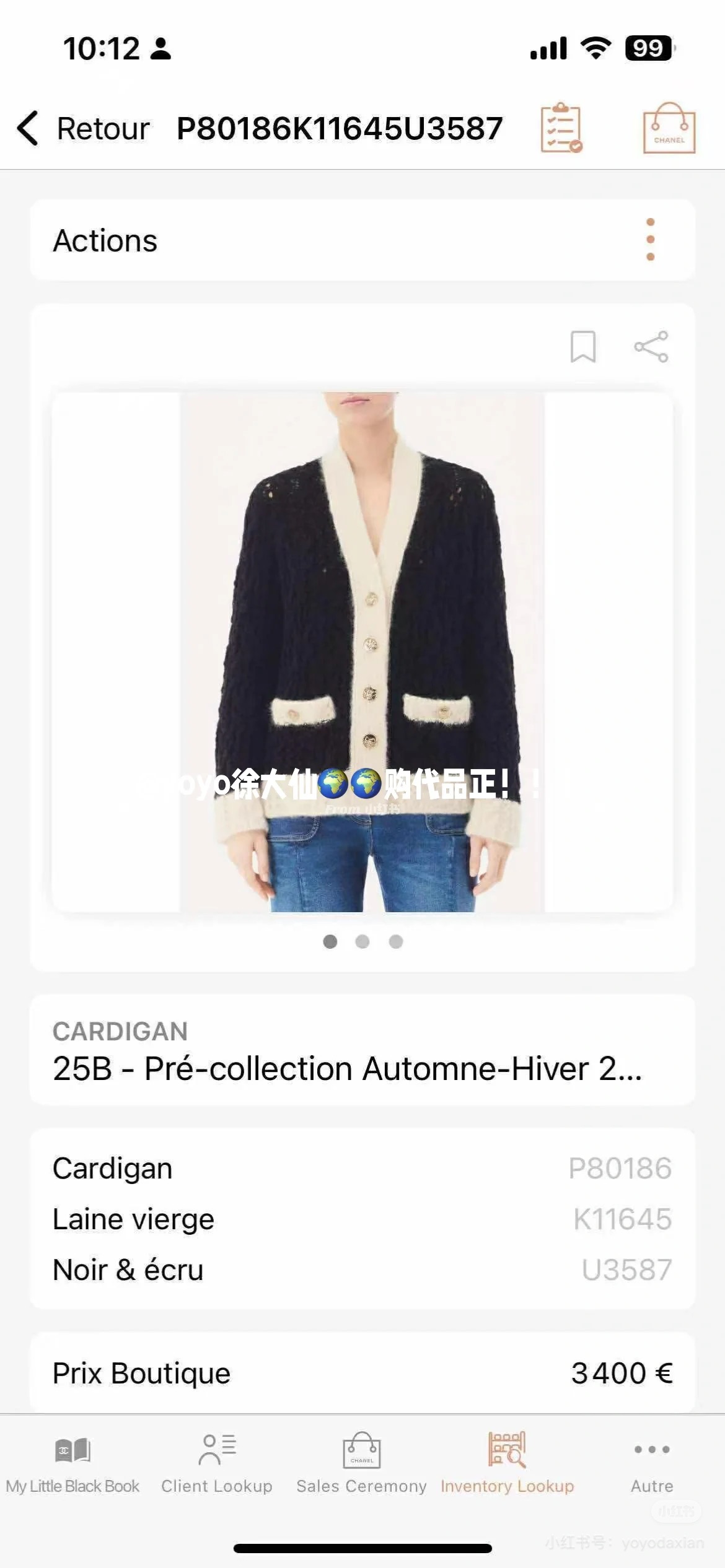The image size is (725, 1568).
Task: Switch to Client Lookup tab
Action: [217, 1464]
